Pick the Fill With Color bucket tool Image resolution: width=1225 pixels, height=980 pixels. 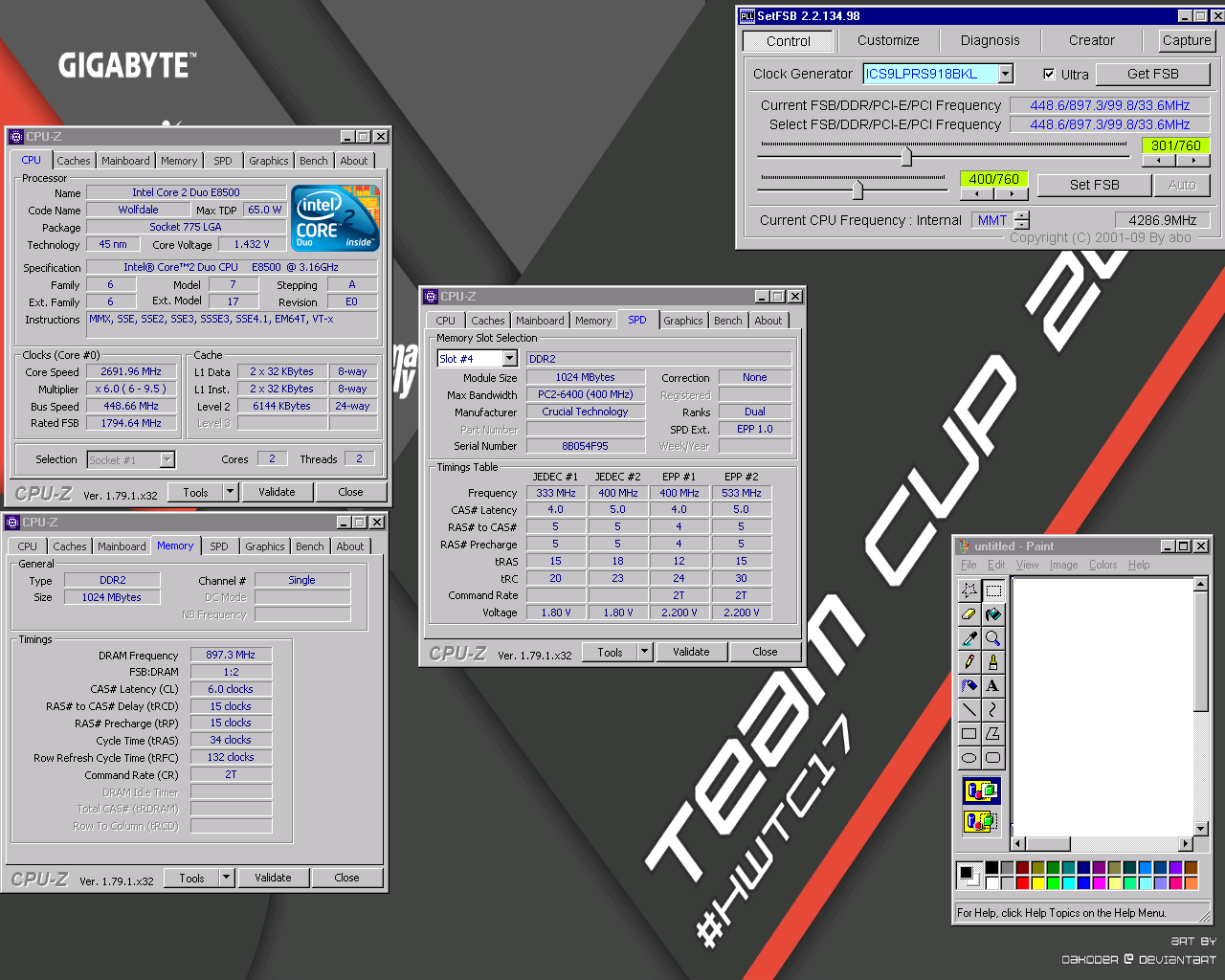coord(992,614)
